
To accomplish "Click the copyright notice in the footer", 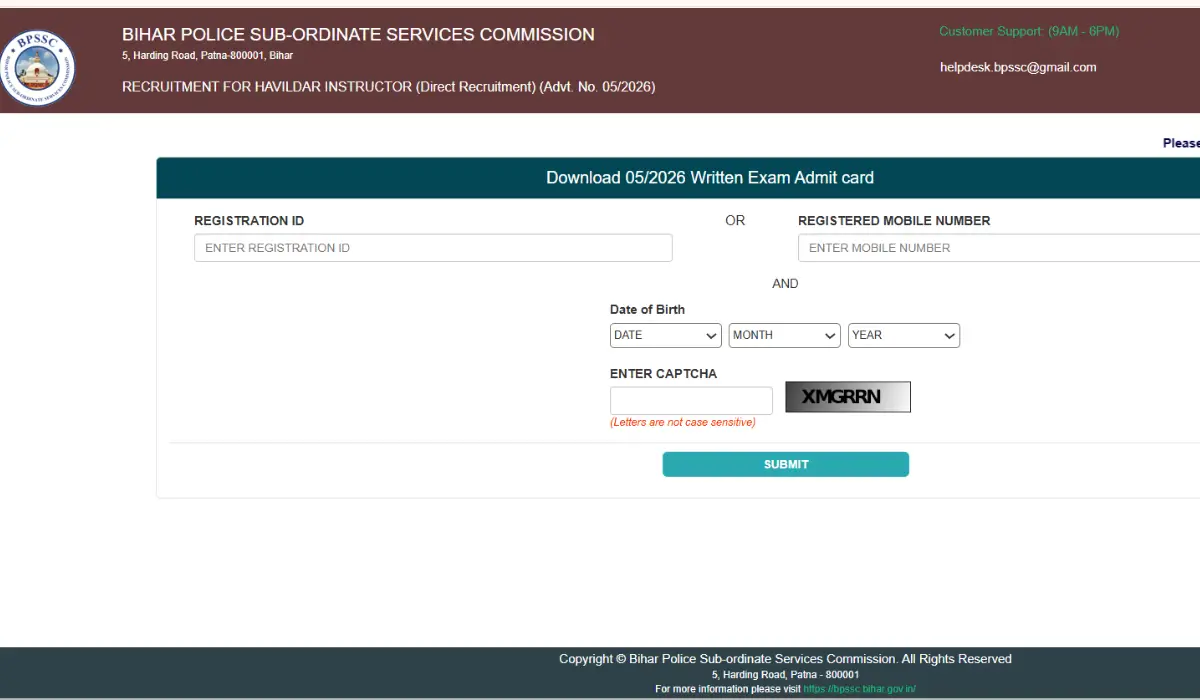I will [785, 659].
